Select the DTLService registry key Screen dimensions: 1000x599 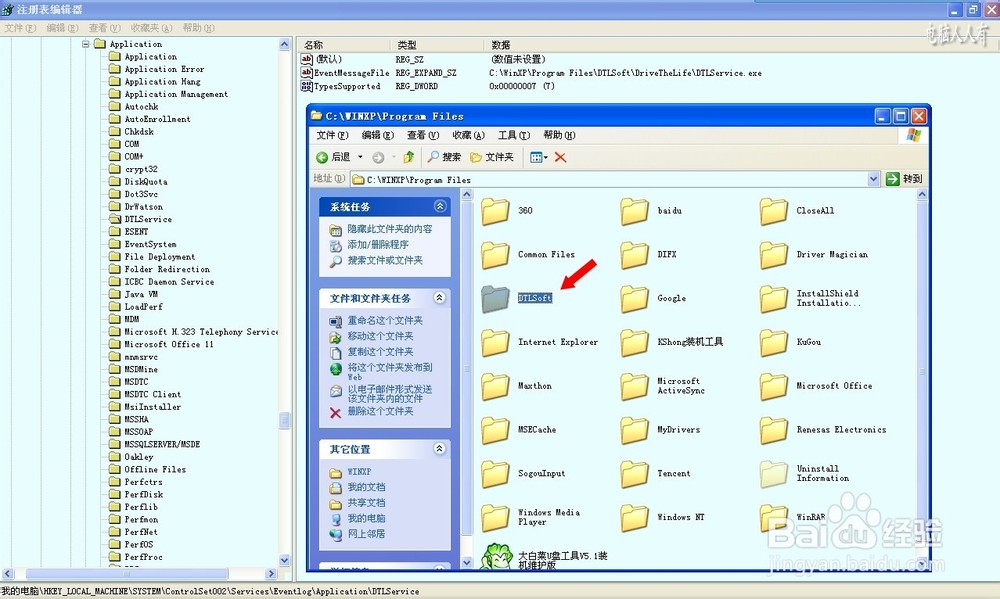148,219
